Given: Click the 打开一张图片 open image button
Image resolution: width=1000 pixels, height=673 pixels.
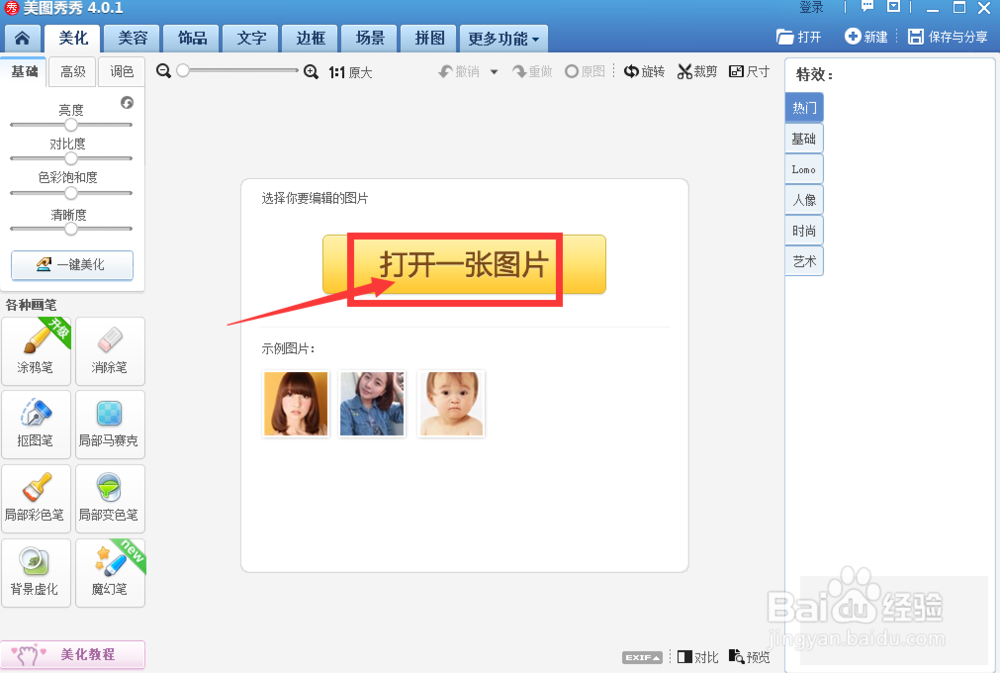Looking at the screenshot, I should click(463, 264).
